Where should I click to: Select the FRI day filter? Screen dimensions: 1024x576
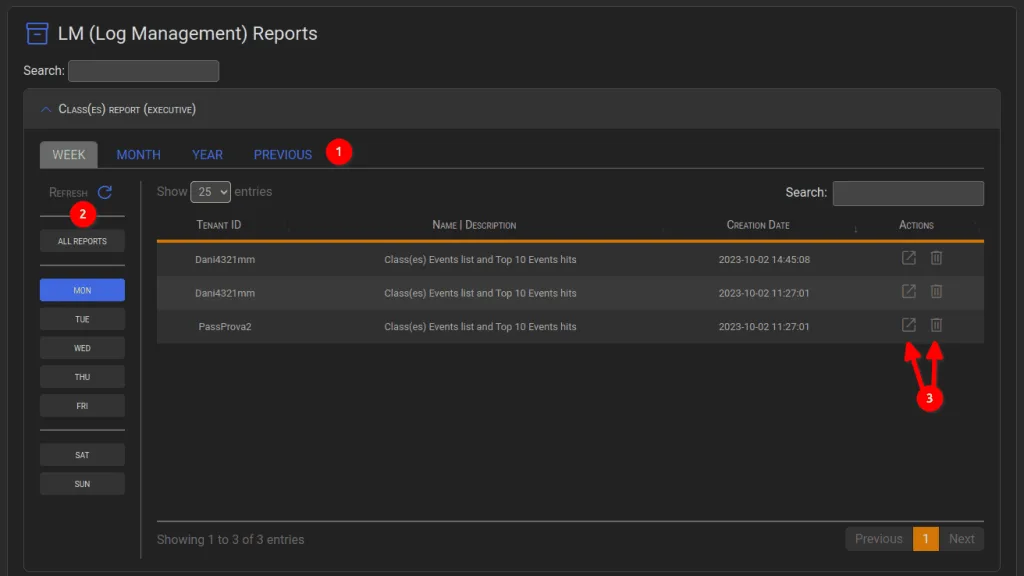[x=82, y=406]
